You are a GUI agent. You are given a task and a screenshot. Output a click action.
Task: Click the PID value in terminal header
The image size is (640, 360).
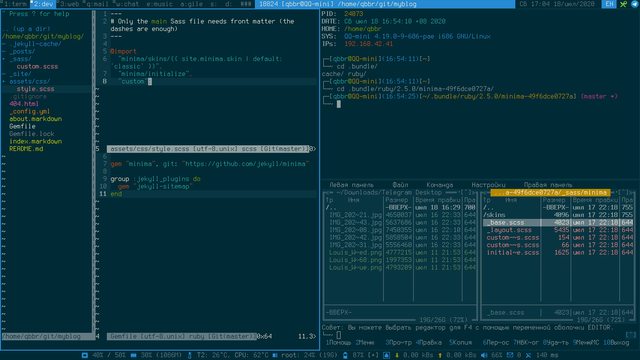pos(353,14)
